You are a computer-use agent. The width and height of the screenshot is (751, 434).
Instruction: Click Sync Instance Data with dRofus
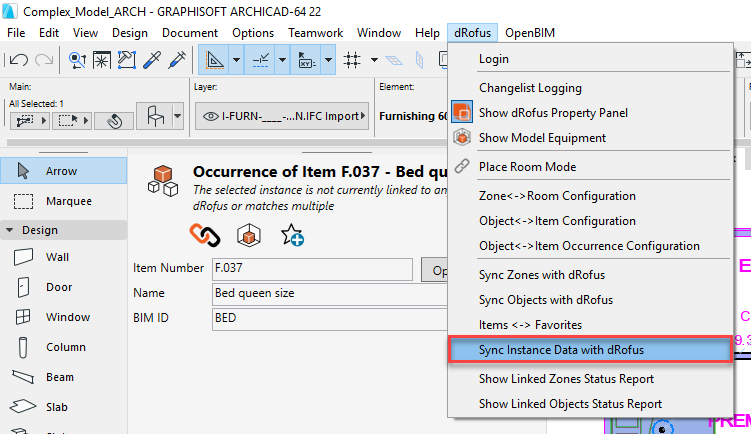[x=561, y=350]
